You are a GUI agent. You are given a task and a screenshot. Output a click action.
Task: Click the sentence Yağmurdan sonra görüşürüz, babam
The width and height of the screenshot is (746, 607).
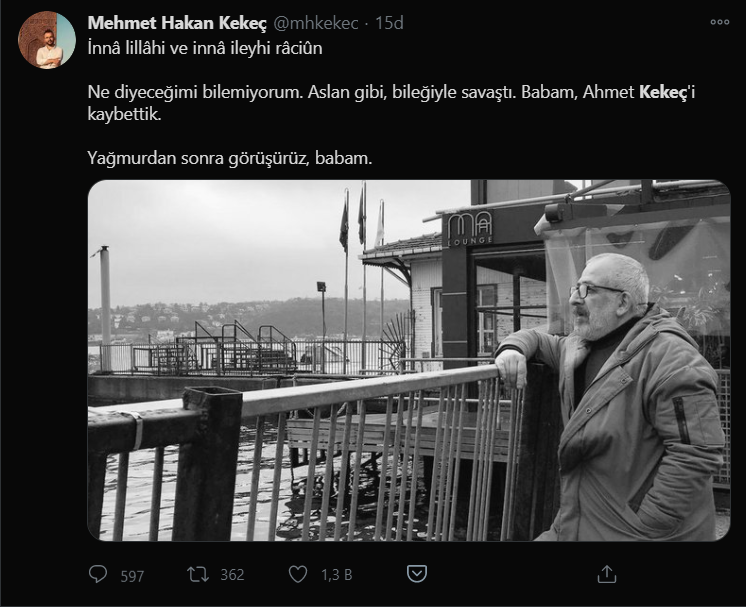[230, 158]
